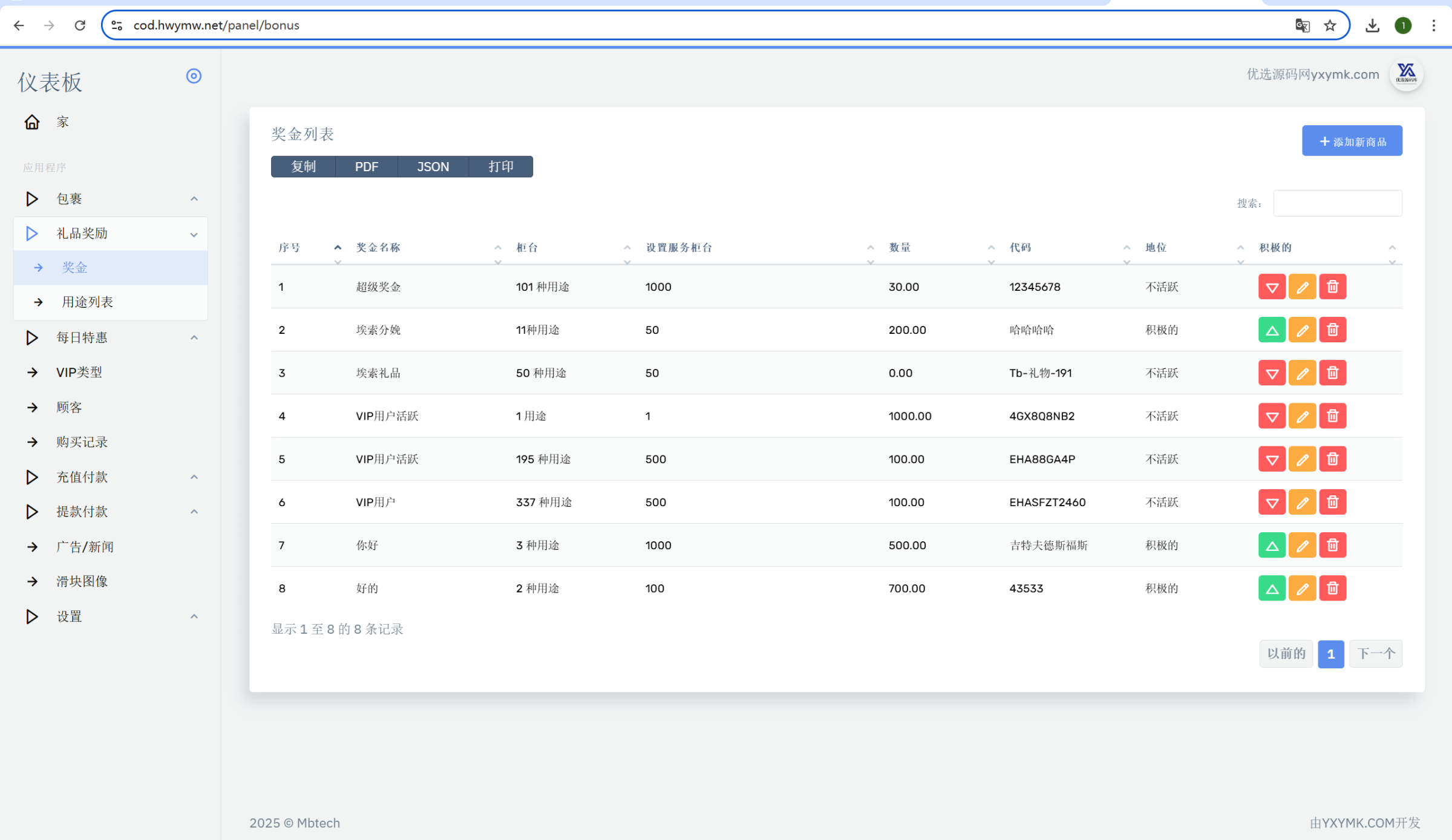Sort table by 数量 column header
The height and width of the screenshot is (840, 1452).
point(900,247)
